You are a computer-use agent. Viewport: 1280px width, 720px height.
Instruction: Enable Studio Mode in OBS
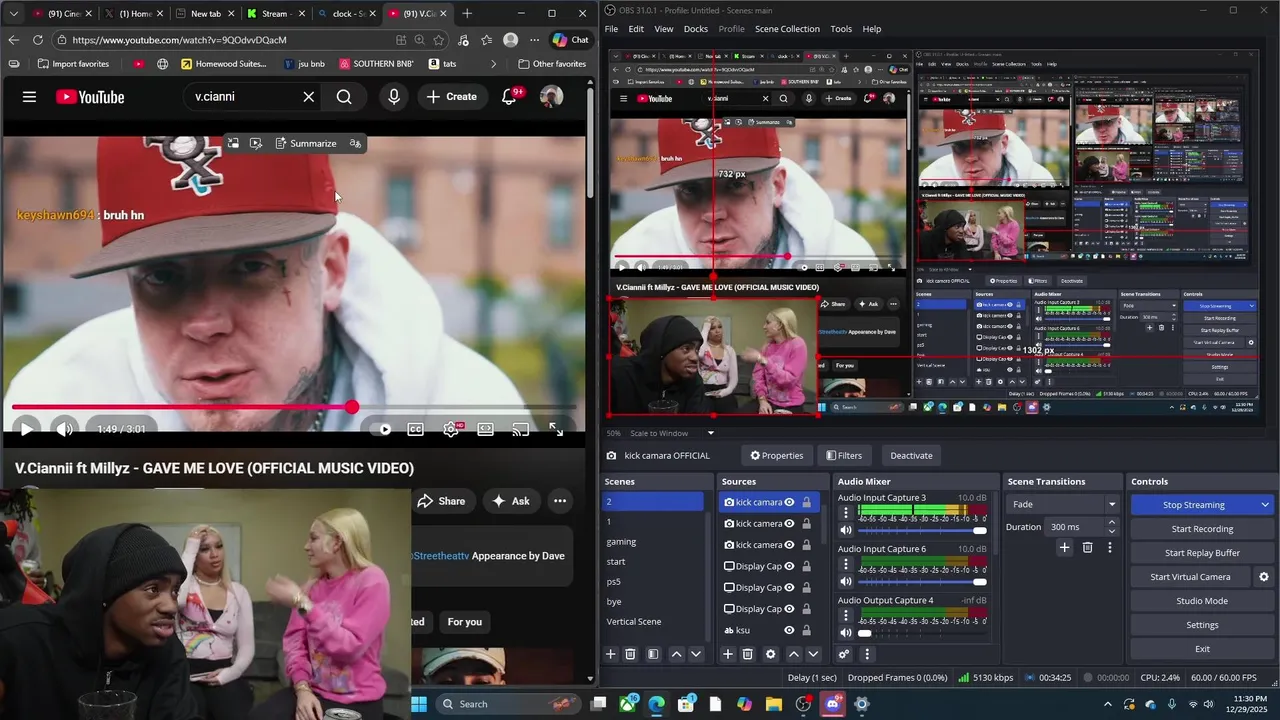(x=1202, y=601)
